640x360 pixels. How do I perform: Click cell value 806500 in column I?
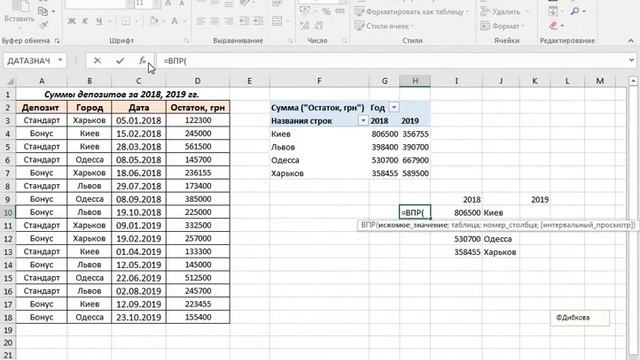[x=456, y=213]
